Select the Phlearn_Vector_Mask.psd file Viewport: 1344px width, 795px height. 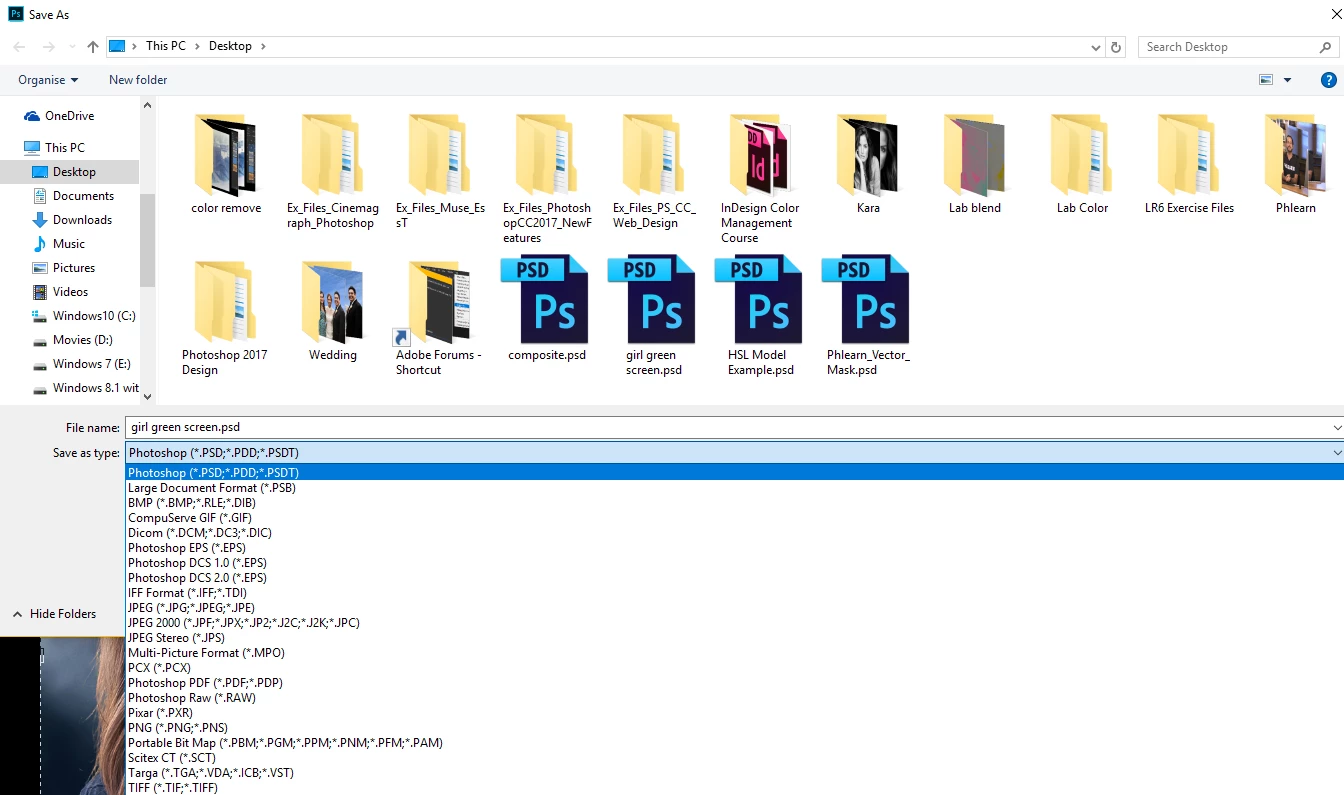868,315
